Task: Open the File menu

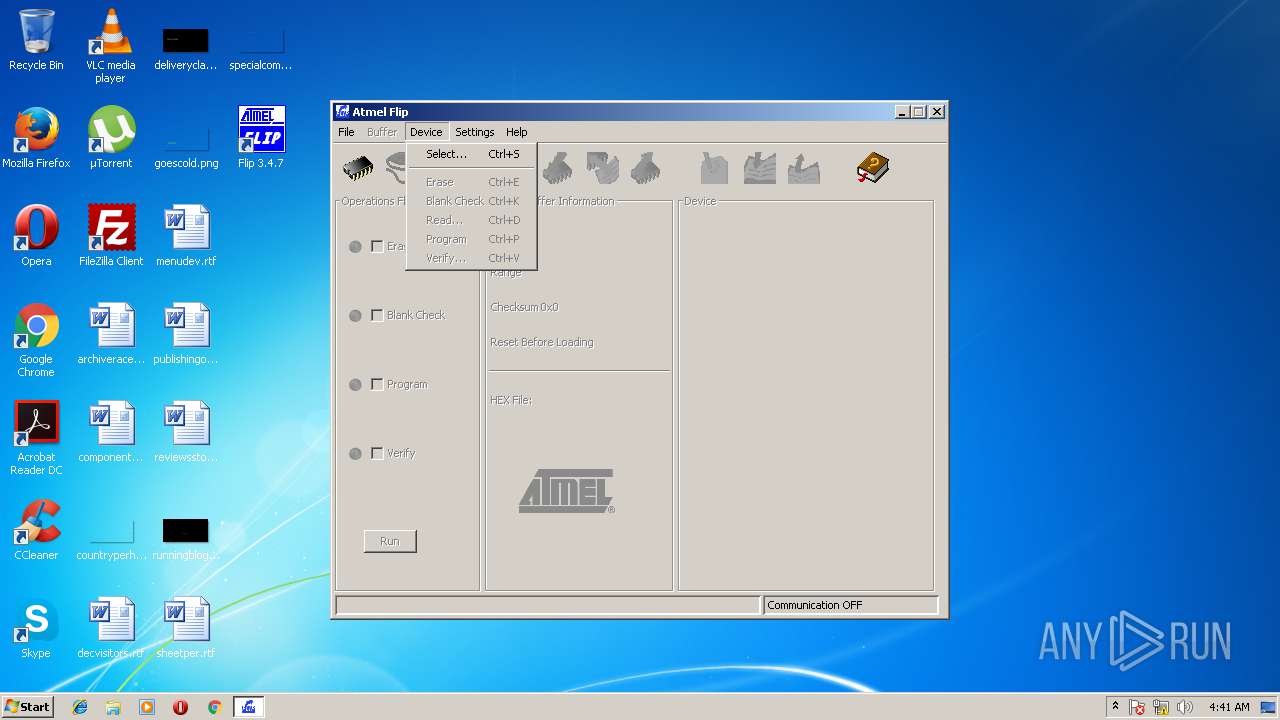Action: [346, 132]
